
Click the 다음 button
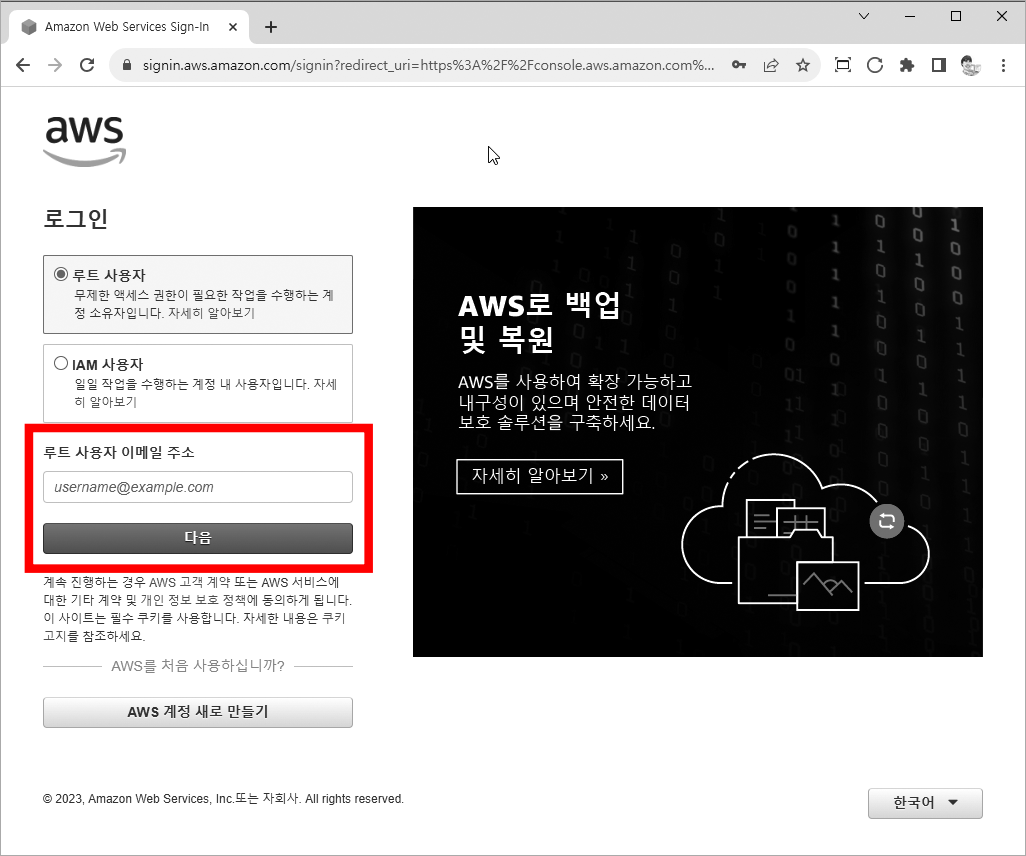pyautogui.click(x=198, y=538)
